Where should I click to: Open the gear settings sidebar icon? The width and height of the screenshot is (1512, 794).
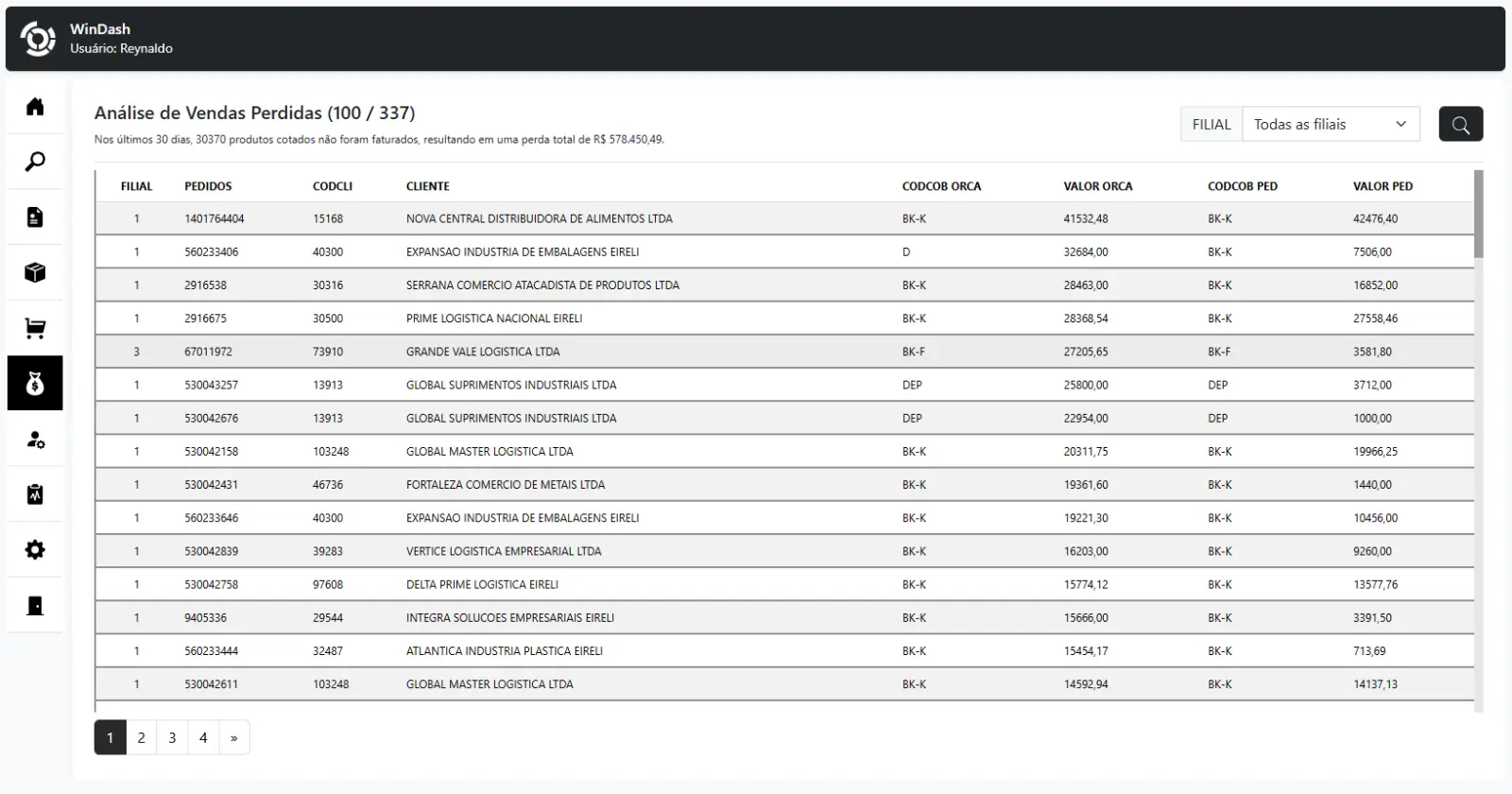35,550
